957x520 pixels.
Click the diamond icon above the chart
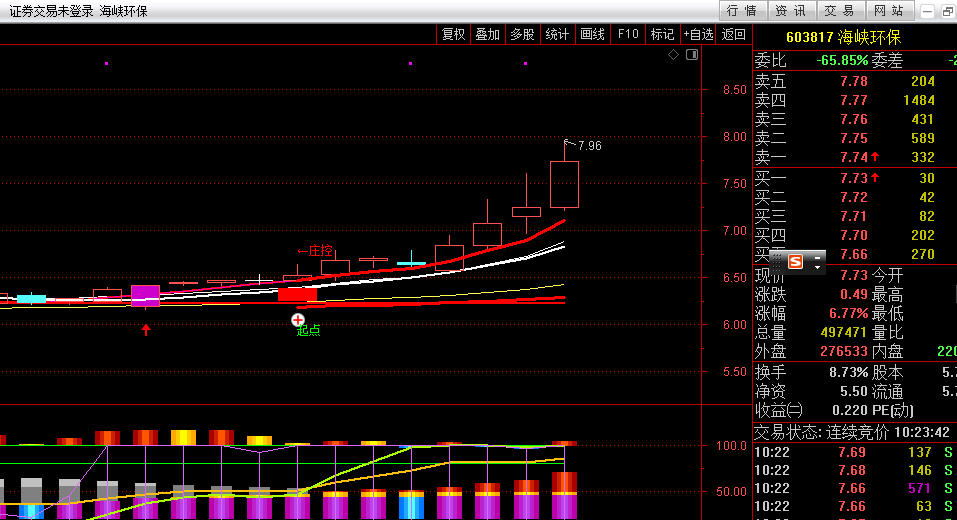click(x=674, y=54)
